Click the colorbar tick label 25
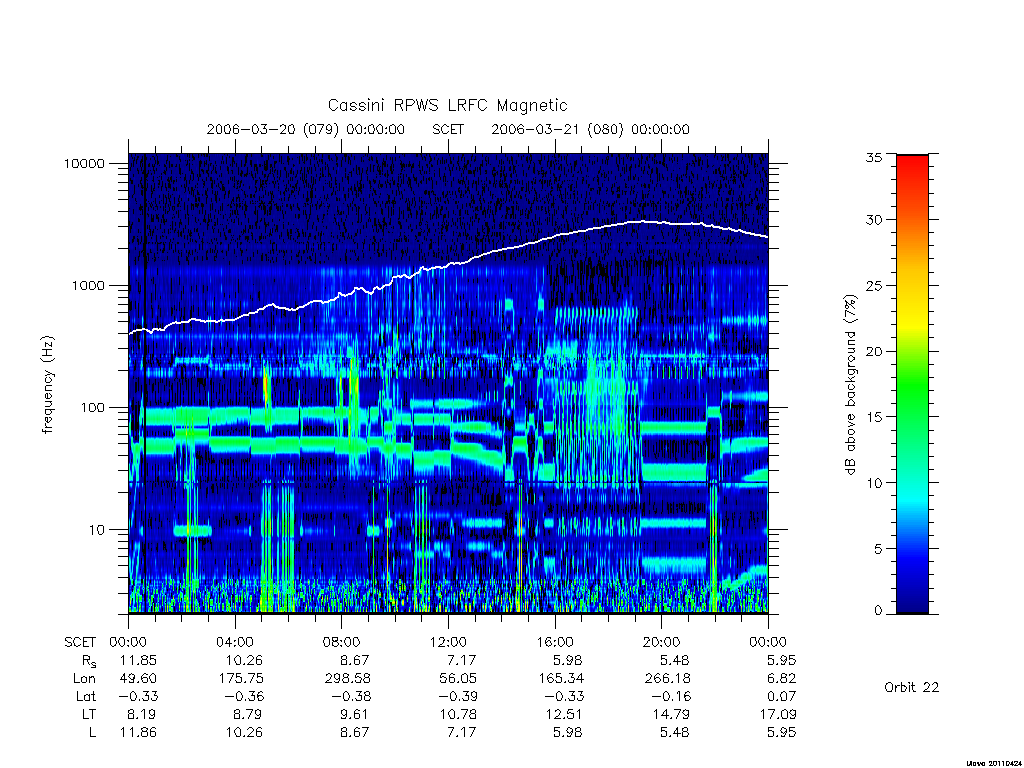Screen dimensions: 1024x768 [x=874, y=286]
